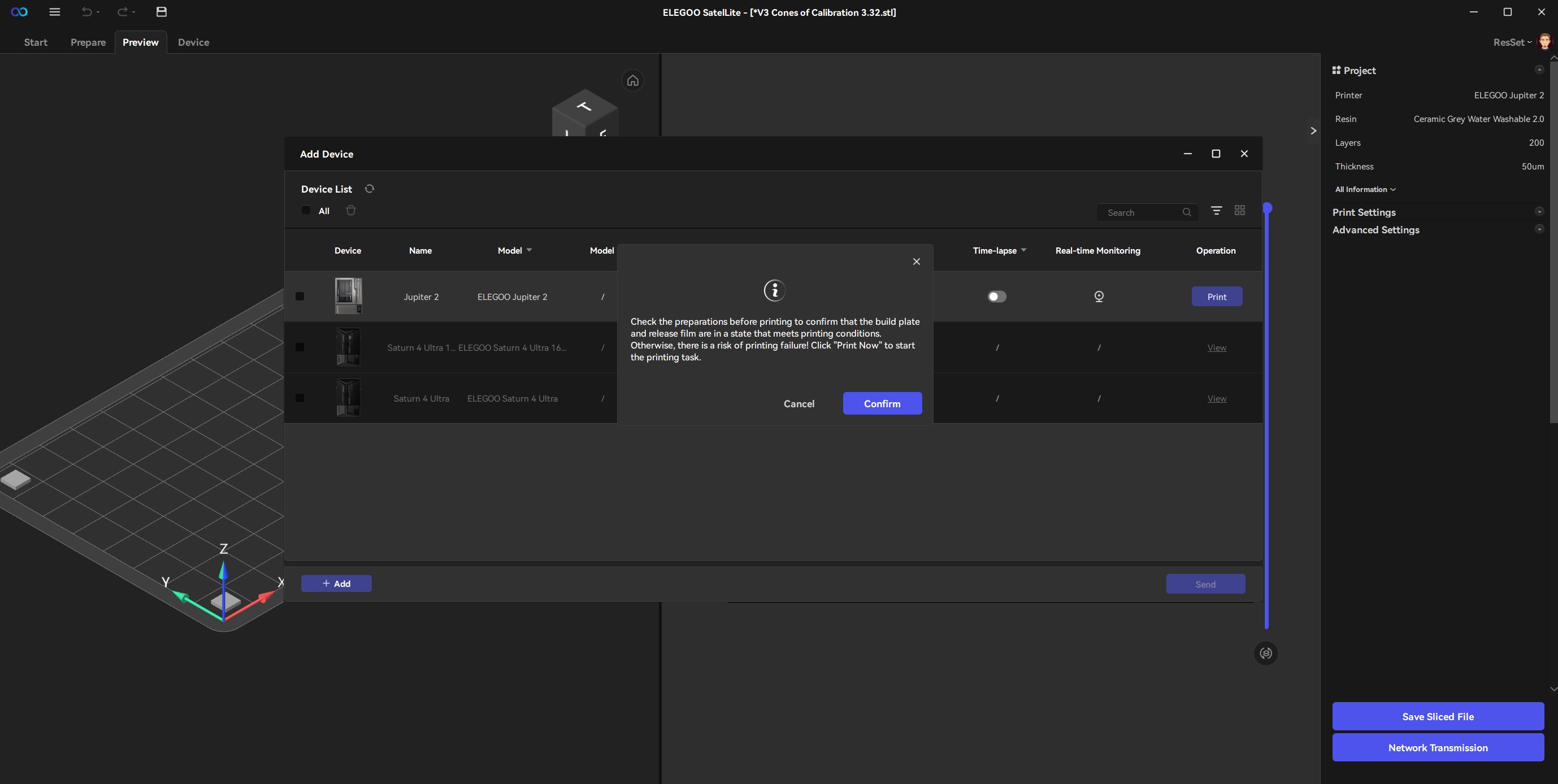Viewport: 1558px width, 784px height.
Task: Click View link for Saturn 4 Ultra 16K
Action: coord(1217,347)
